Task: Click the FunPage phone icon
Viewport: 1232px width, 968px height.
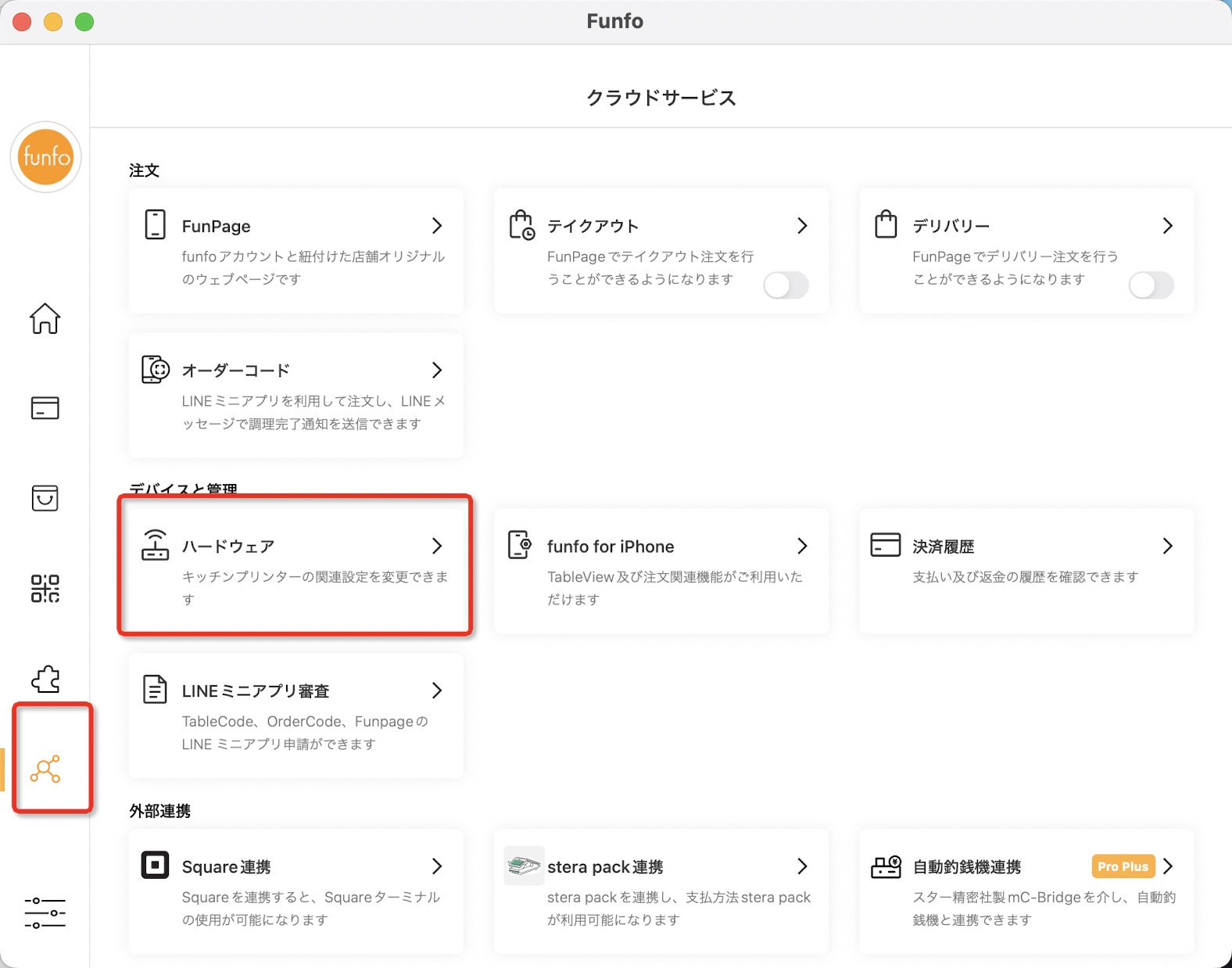Action: (155, 224)
